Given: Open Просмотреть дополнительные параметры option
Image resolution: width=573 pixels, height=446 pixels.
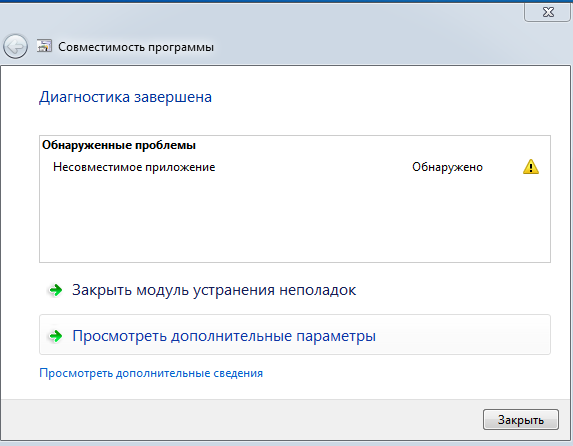Looking at the screenshot, I should click(x=295, y=334).
